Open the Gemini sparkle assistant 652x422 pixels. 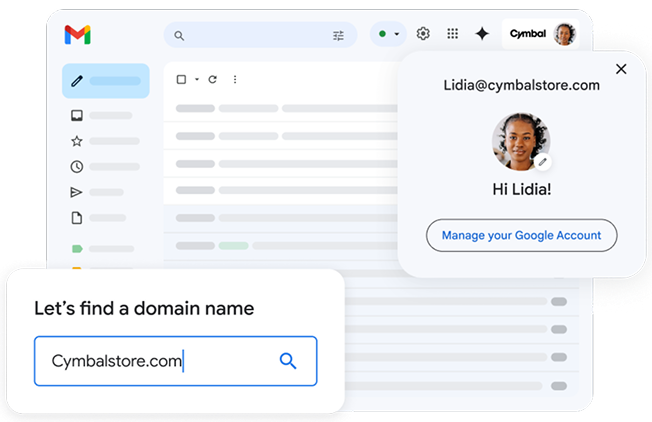(x=482, y=34)
